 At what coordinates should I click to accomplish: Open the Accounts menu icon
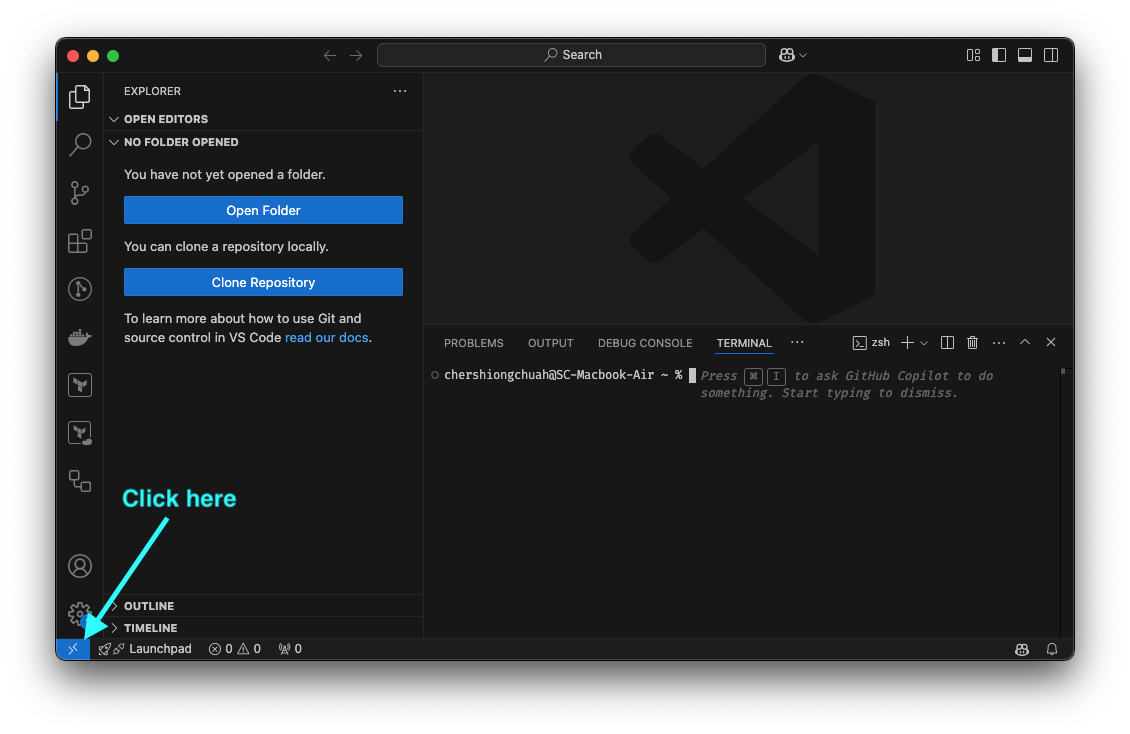click(80, 566)
